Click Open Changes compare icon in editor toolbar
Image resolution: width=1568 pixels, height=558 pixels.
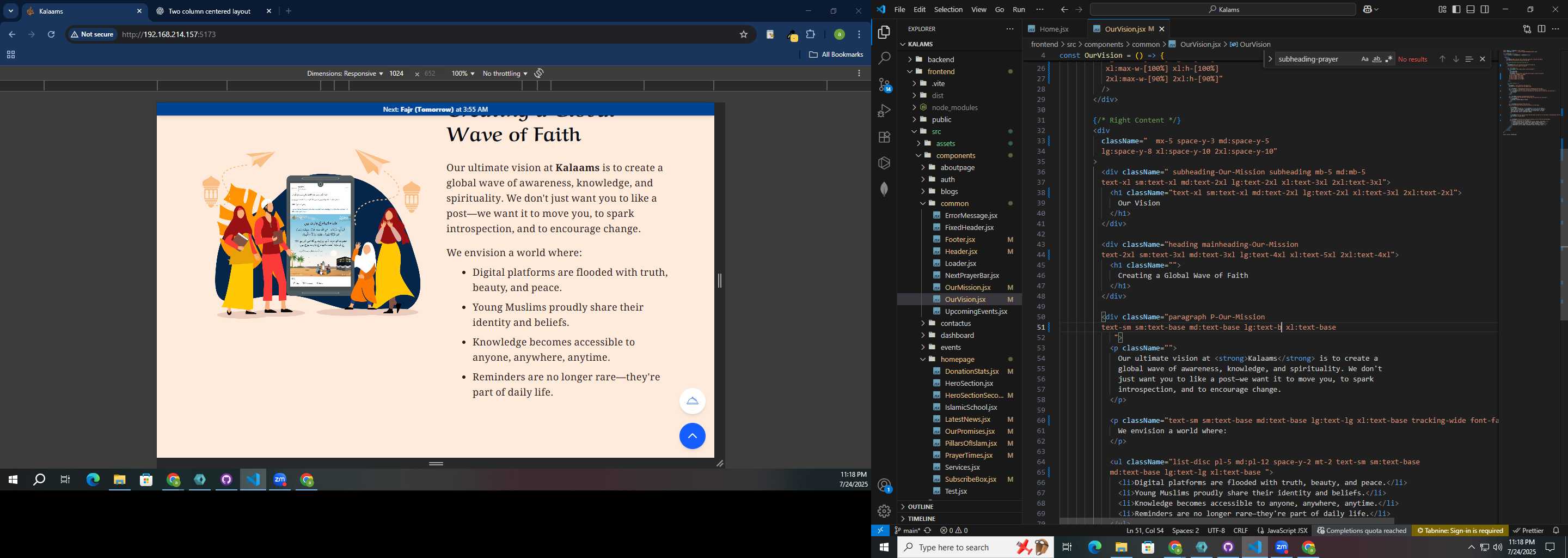click(1527, 29)
